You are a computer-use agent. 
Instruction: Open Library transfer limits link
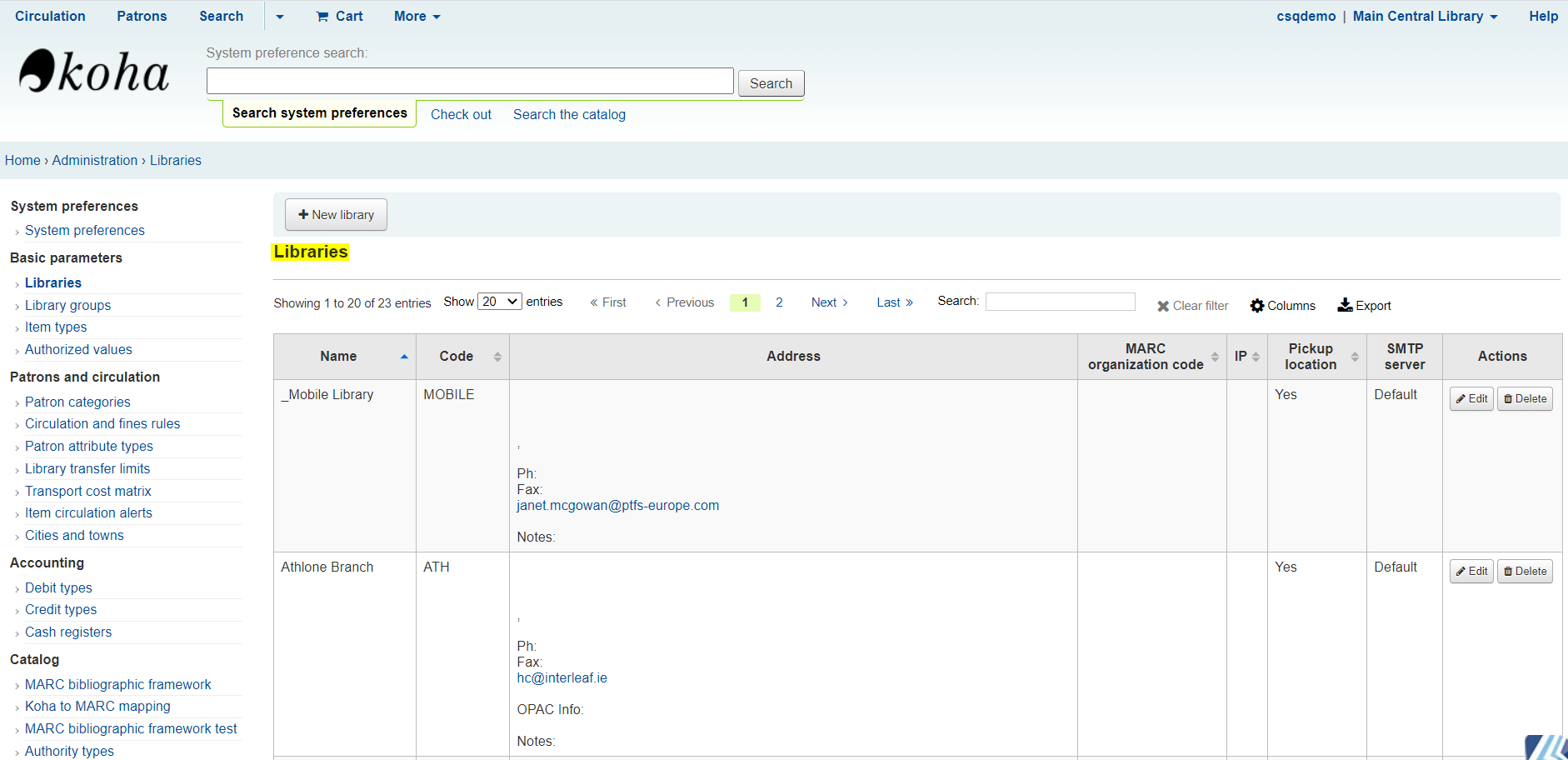(x=87, y=469)
